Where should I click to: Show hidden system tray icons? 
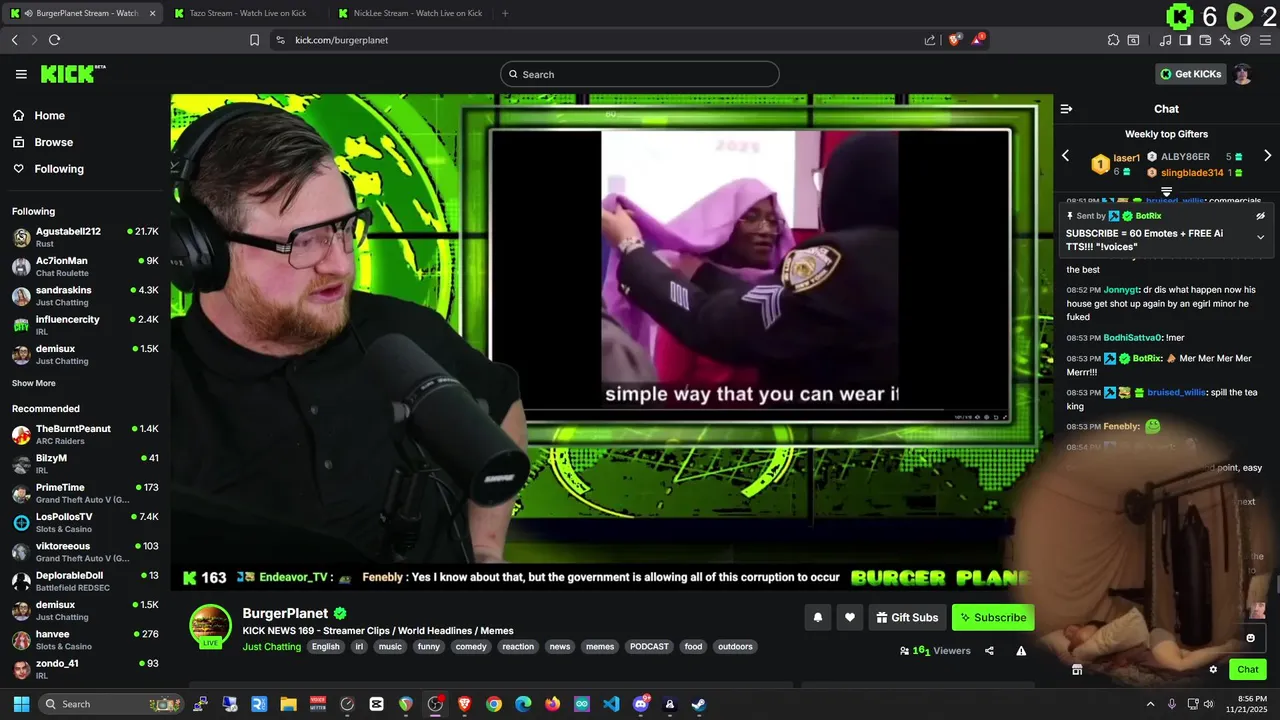point(1150,704)
